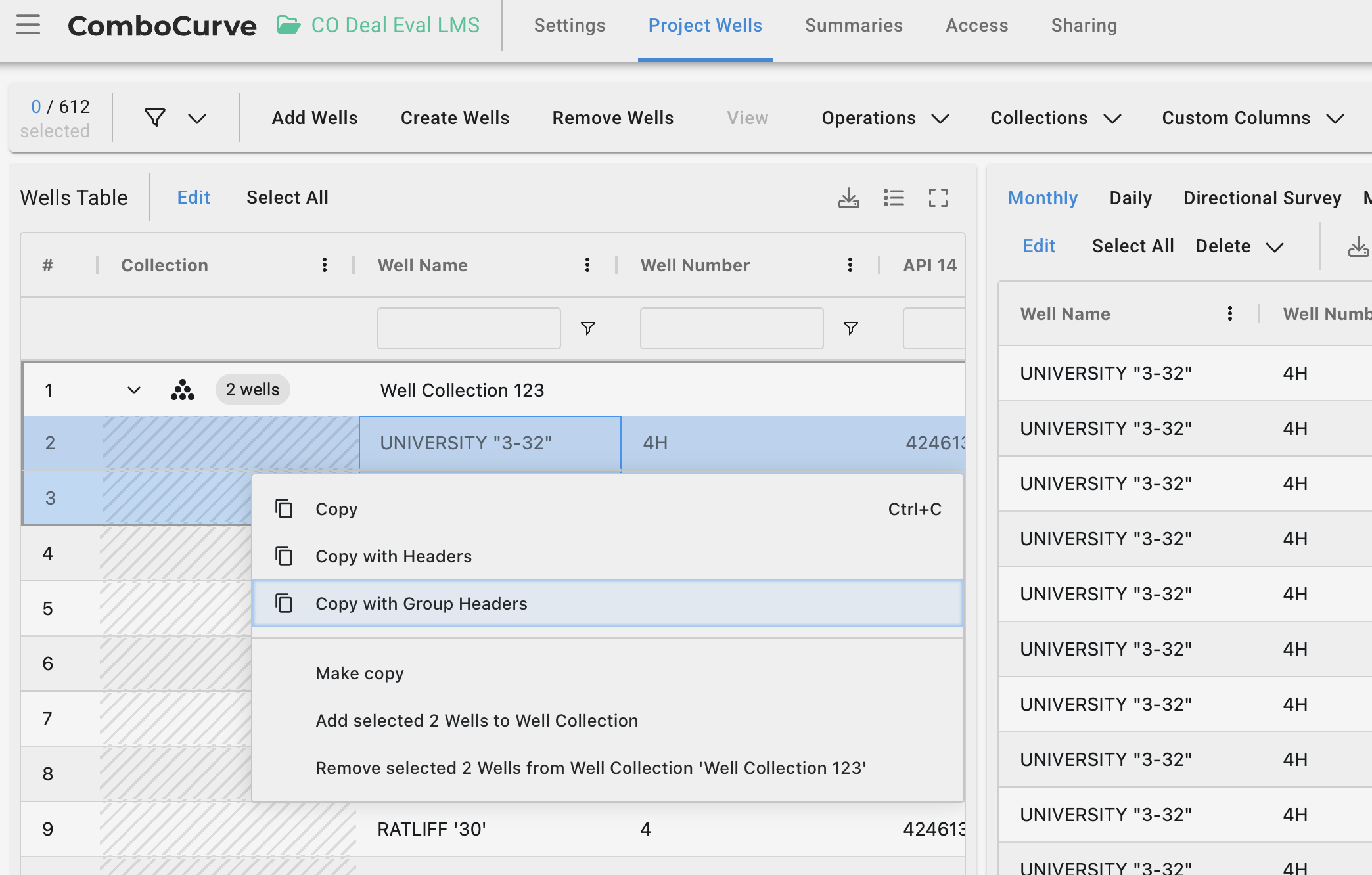Image resolution: width=1372 pixels, height=875 pixels.
Task: Select Make copy from context menu
Action: click(359, 673)
